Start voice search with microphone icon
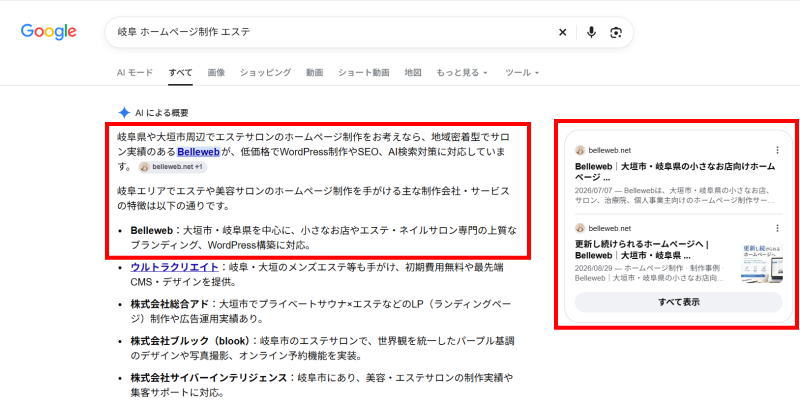The image size is (800, 401). click(591, 32)
